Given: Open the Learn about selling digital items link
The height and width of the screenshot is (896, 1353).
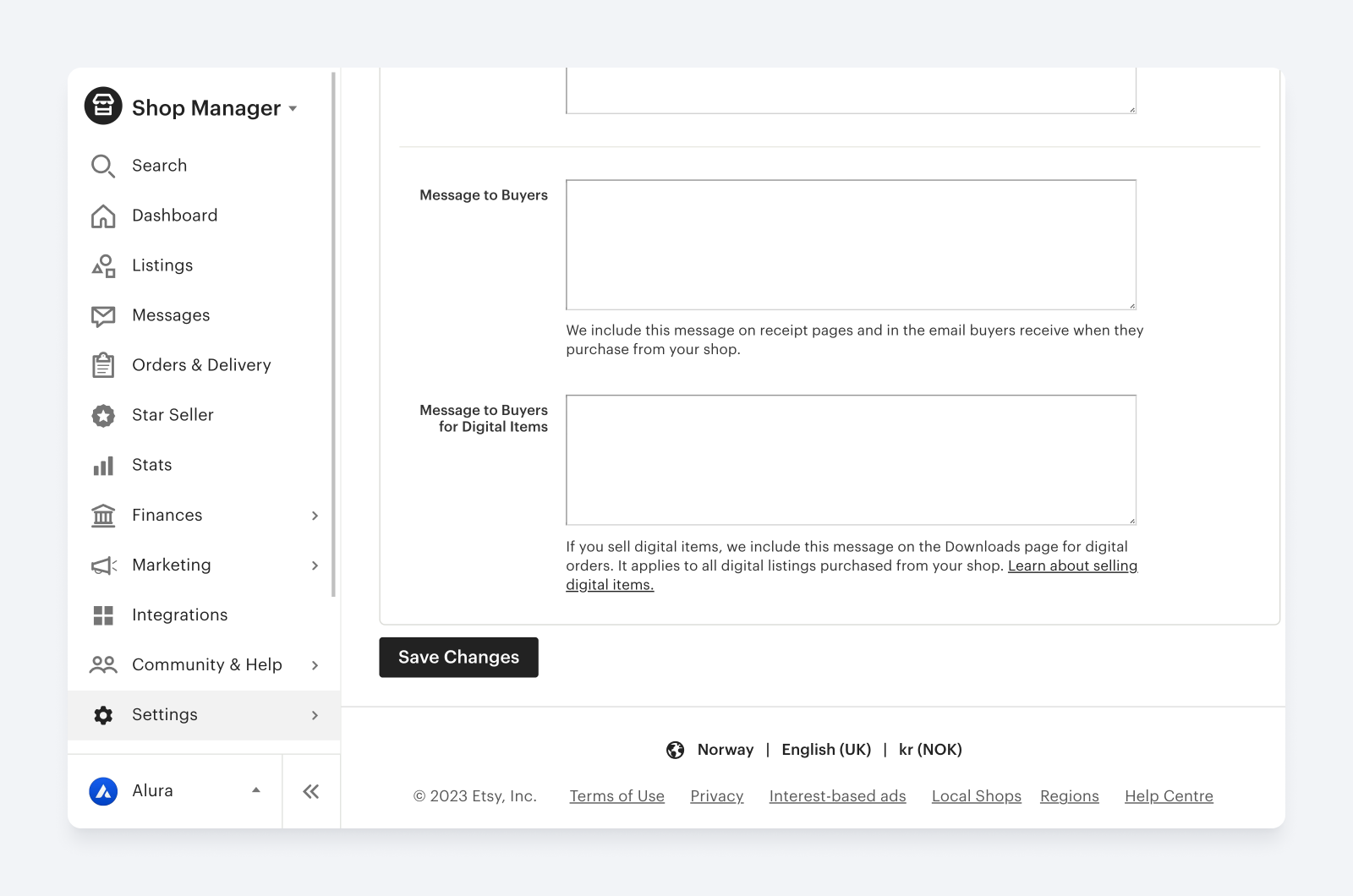Looking at the screenshot, I should (1072, 566).
